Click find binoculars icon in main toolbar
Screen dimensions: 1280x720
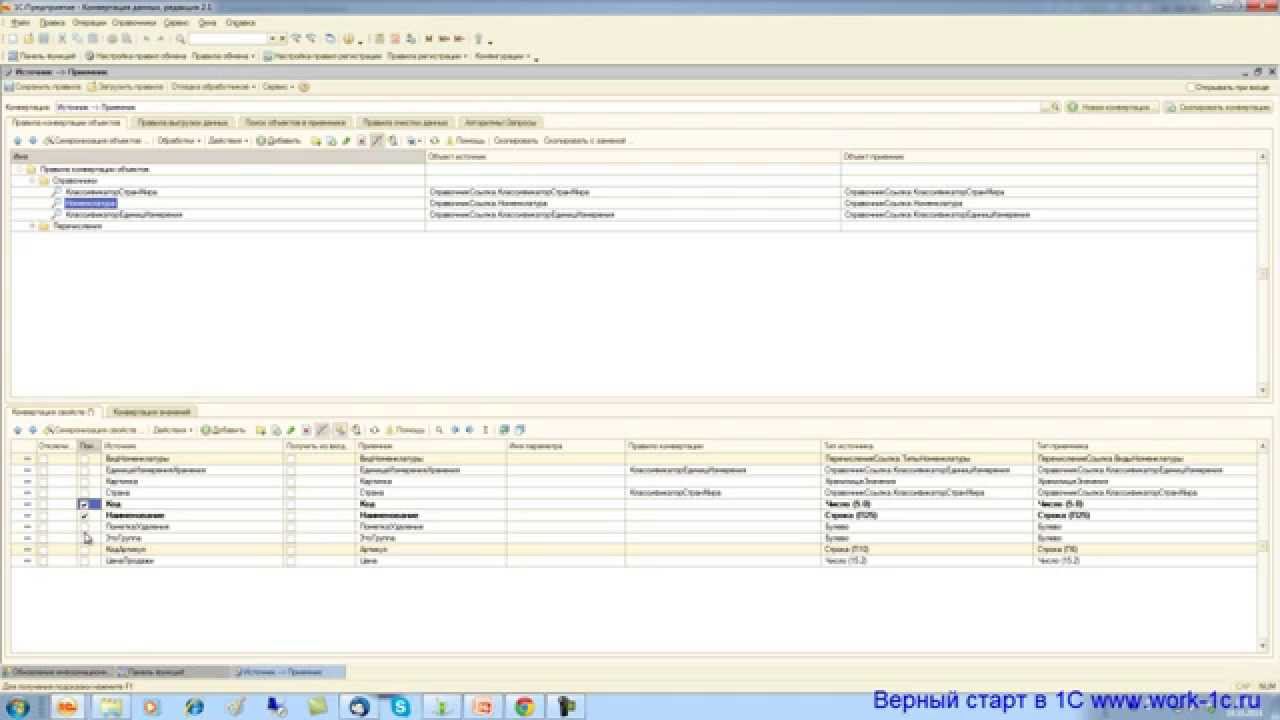click(180, 38)
